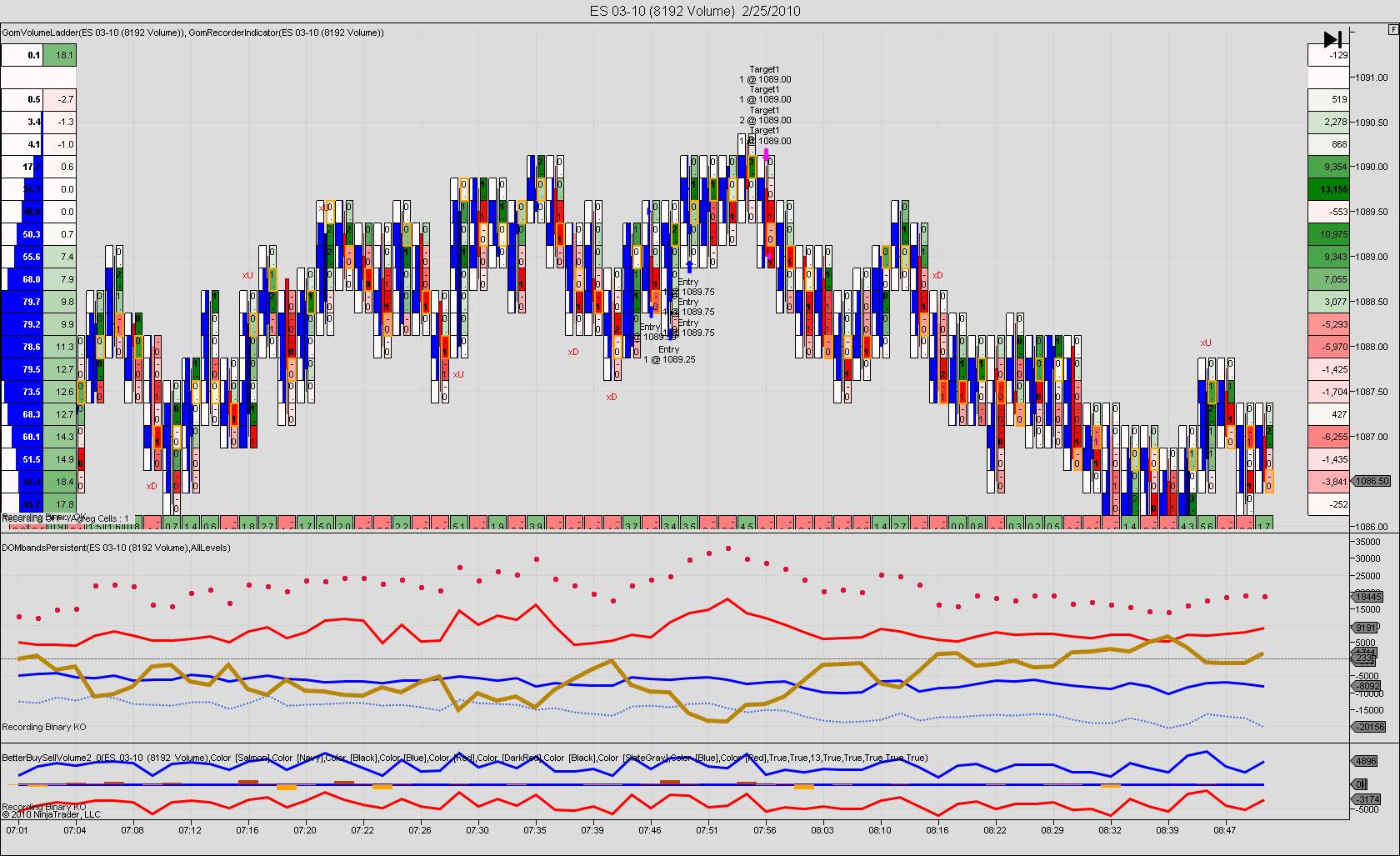Click the 07:51 label on the time axis
Screen dimensions: 1400x856
click(x=707, y=830)
